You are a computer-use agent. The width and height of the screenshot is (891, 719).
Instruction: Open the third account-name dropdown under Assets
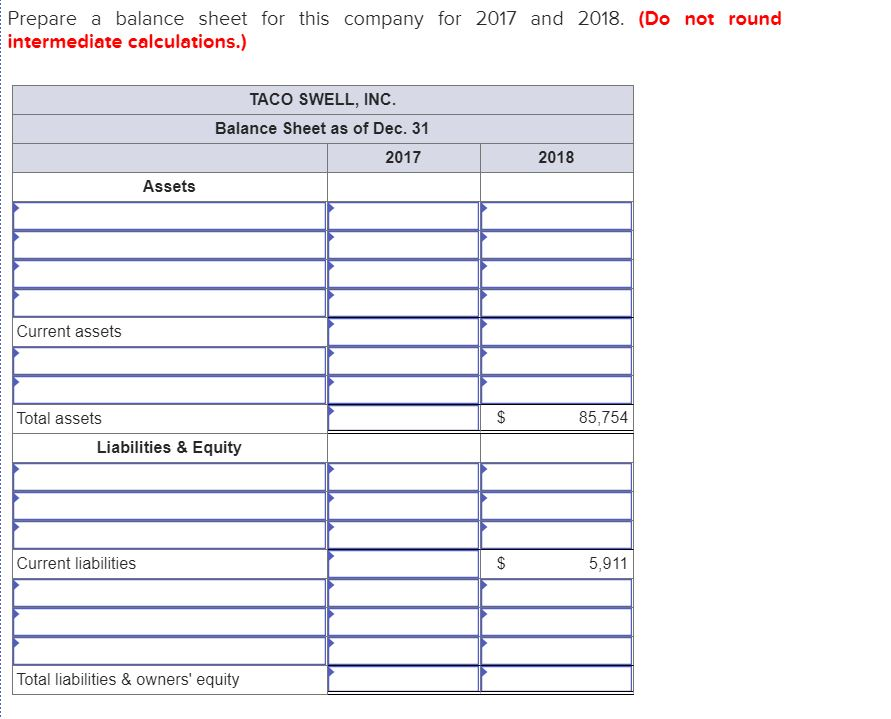coord(169,274)
